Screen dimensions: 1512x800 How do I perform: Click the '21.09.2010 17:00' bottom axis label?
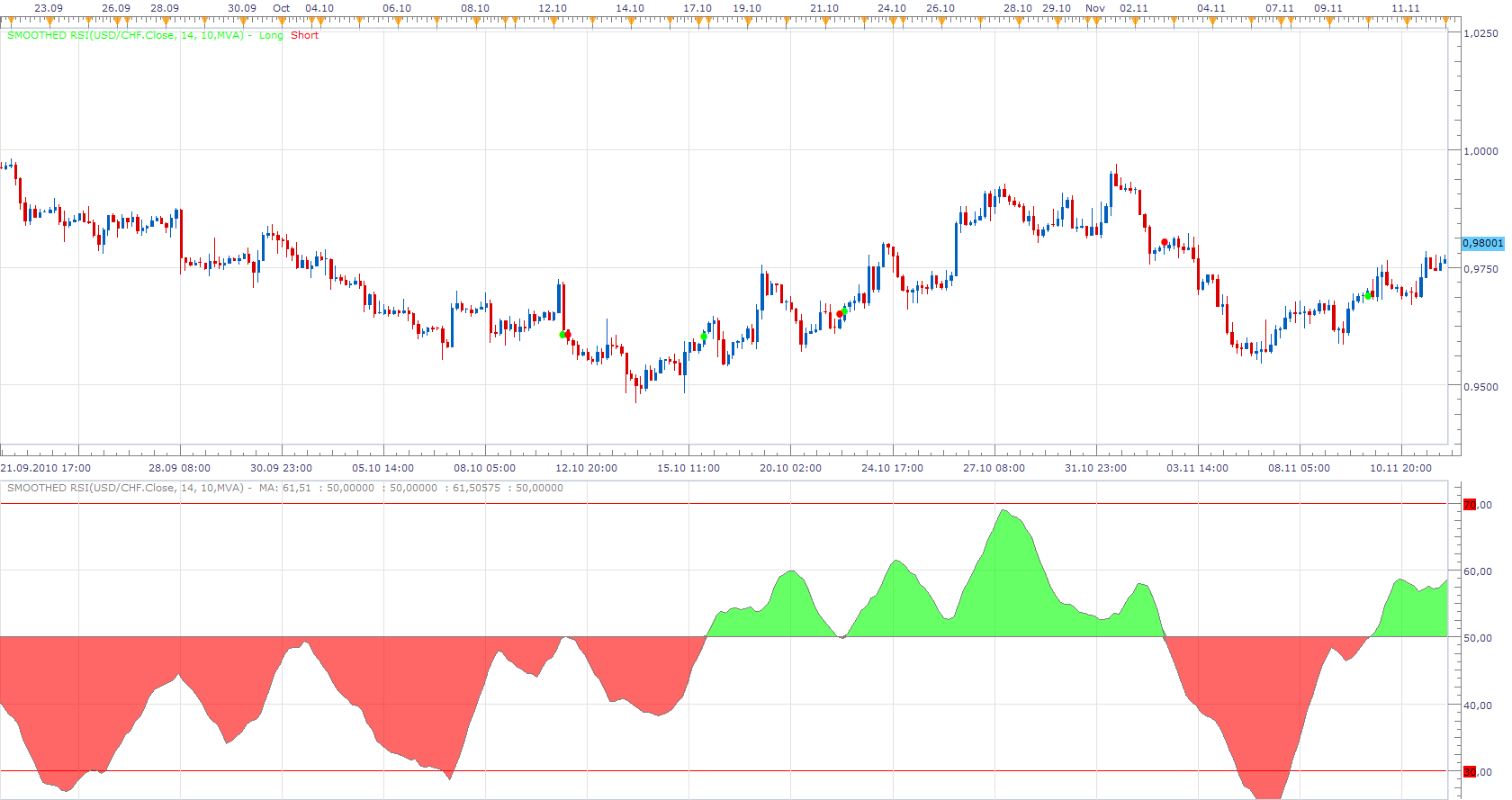tap(46, 468)
